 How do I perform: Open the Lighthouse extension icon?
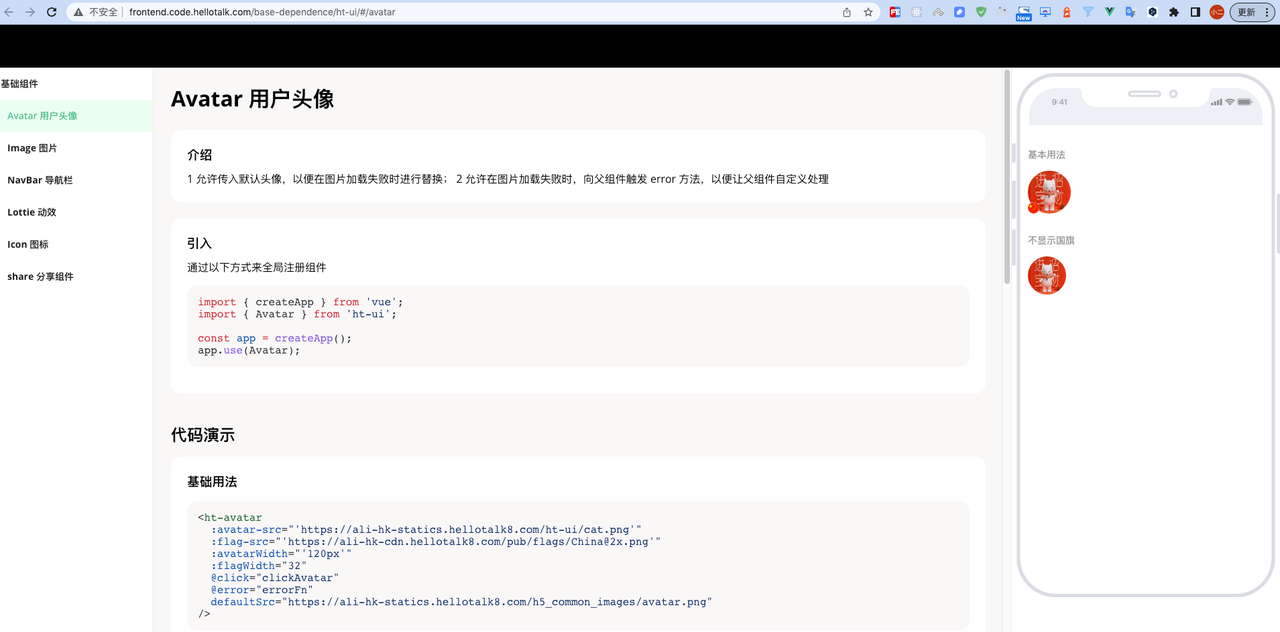[x=1067, y=12]
